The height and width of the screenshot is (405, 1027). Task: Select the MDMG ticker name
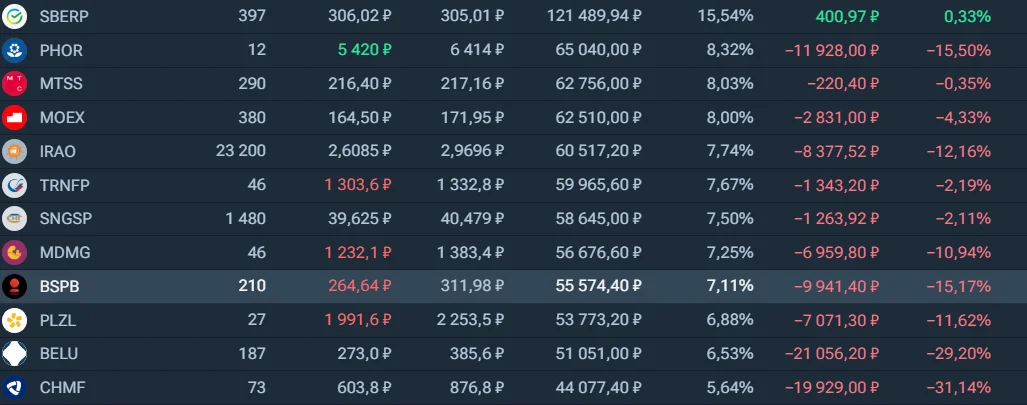click(x=65, y=253)
